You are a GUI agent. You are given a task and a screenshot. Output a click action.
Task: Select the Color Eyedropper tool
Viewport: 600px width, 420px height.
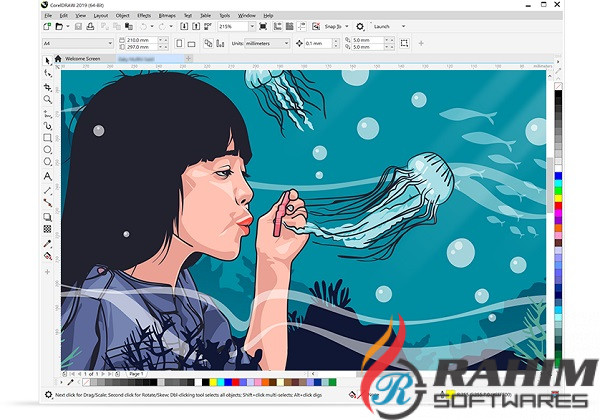coord(47,243)
